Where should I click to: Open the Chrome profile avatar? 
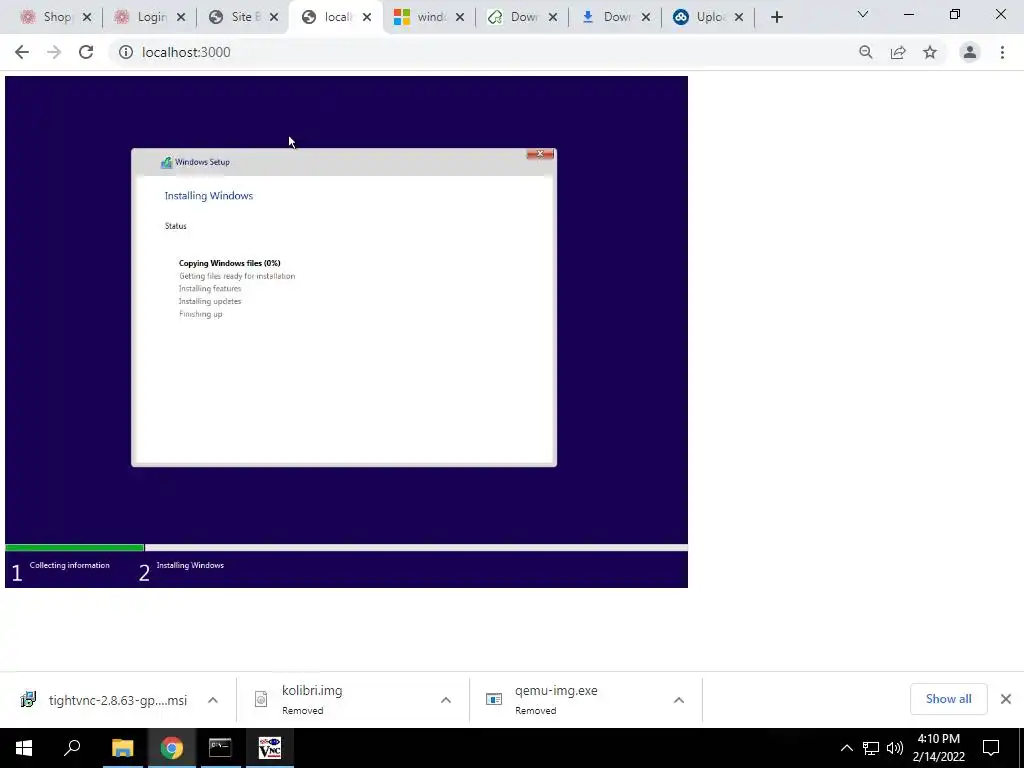coord(970,52)
